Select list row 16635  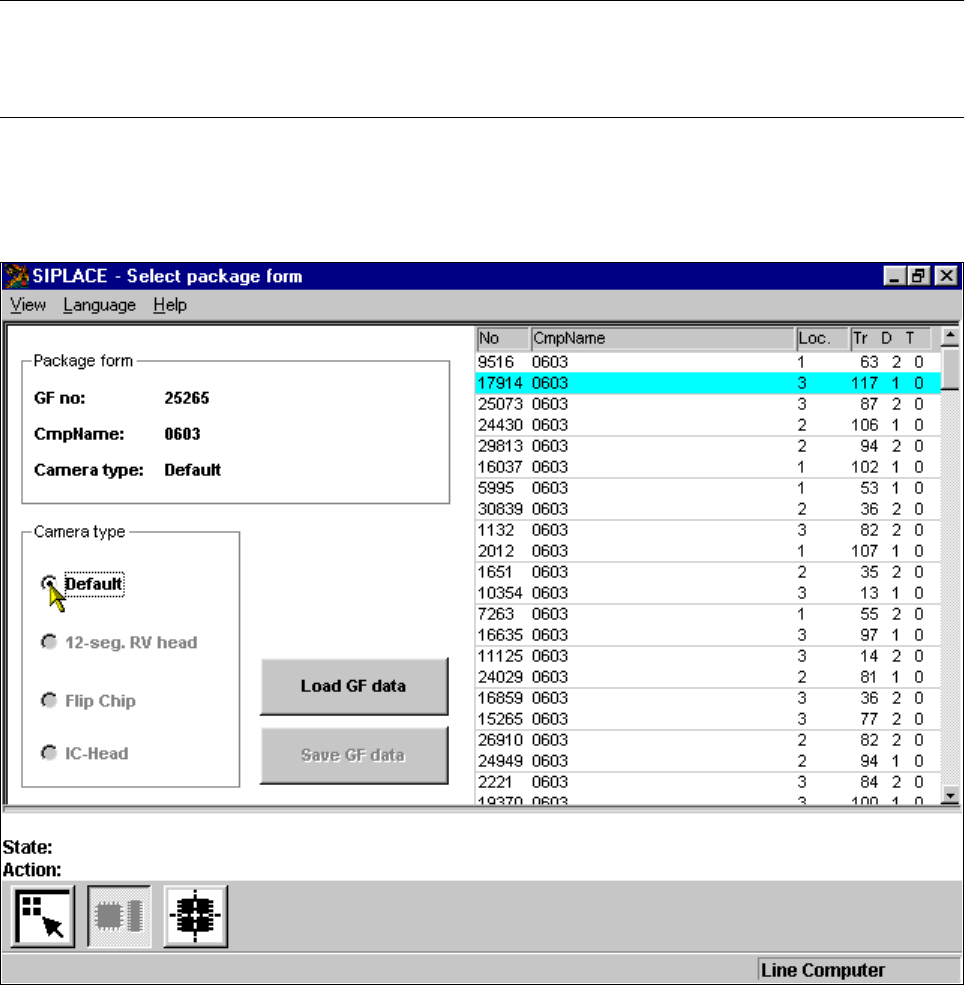click(x=708, y=635)
